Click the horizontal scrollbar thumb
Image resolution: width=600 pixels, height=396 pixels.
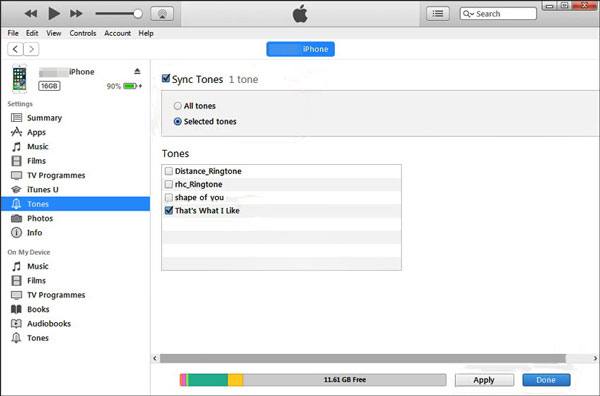coord(363,359)
